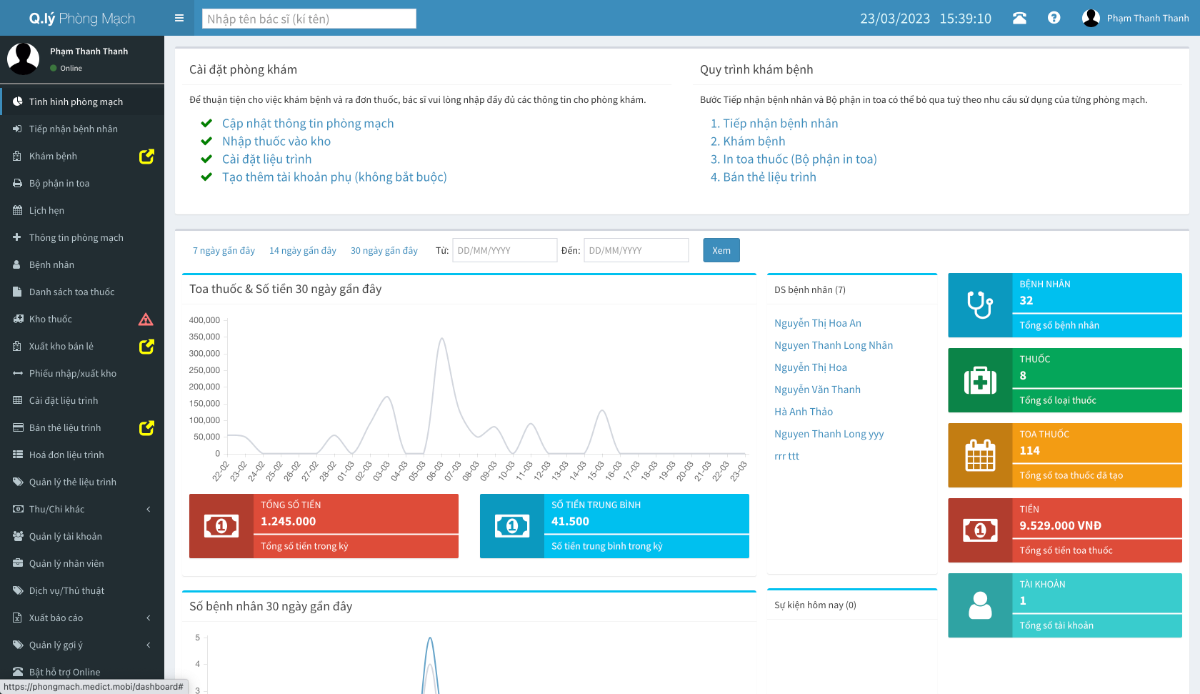The image size is (1200, 694).
Task: Open the help question-mark icon
Action: coord(1053,17)
